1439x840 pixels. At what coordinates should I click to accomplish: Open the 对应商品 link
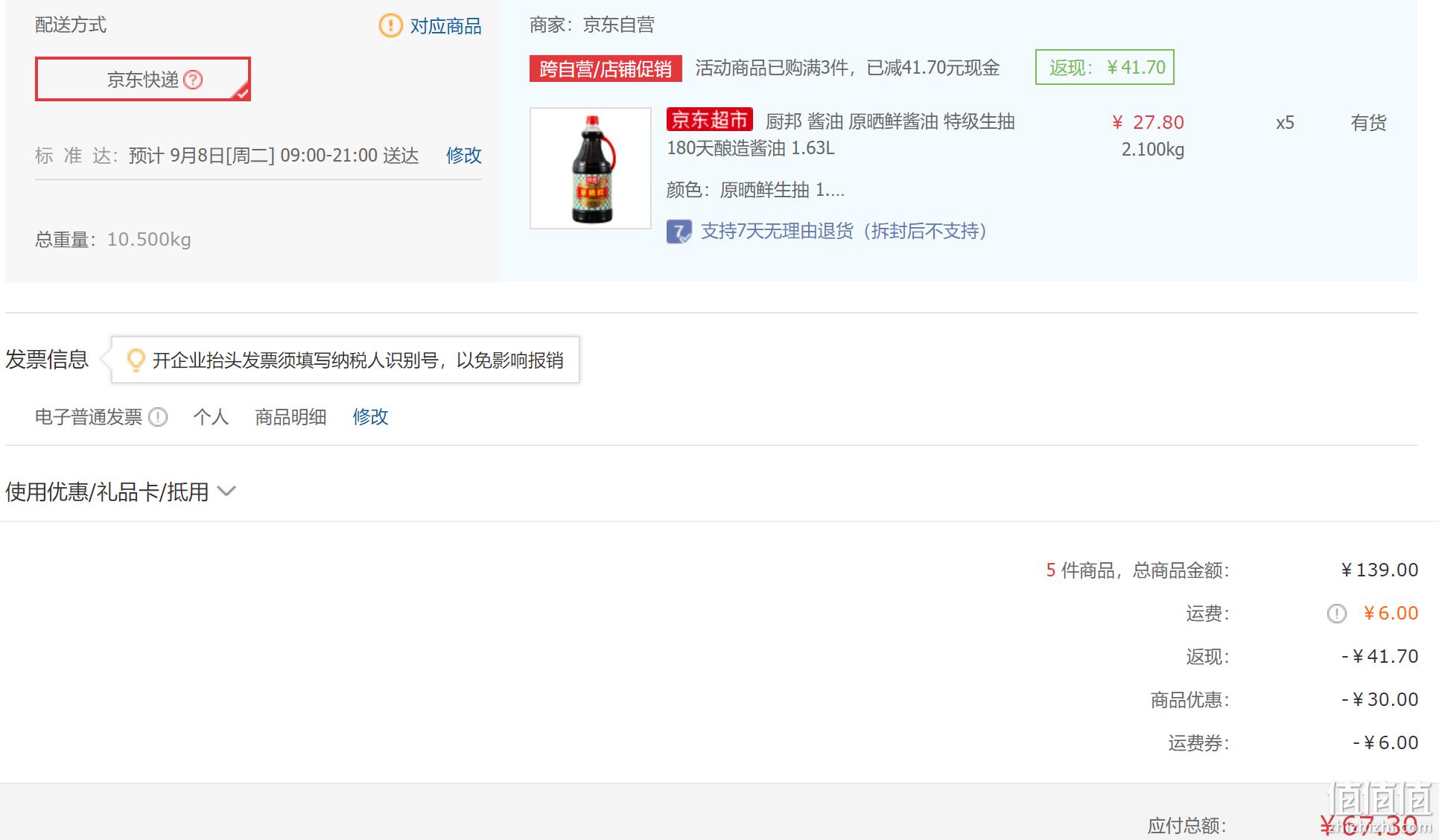tap(445, 26)
